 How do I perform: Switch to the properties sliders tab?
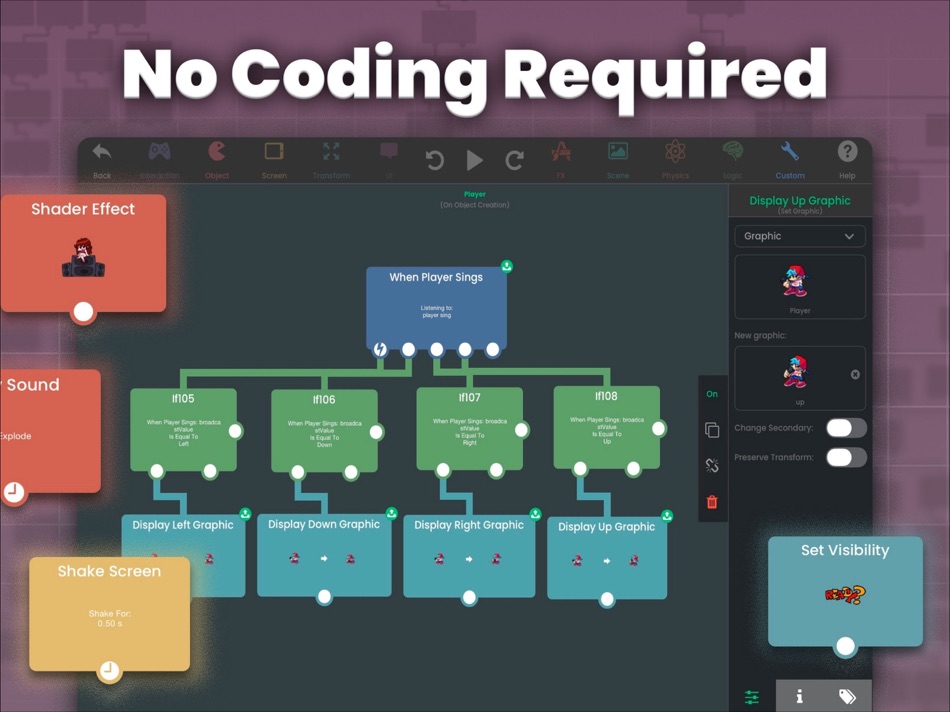[x=752, y=697]
